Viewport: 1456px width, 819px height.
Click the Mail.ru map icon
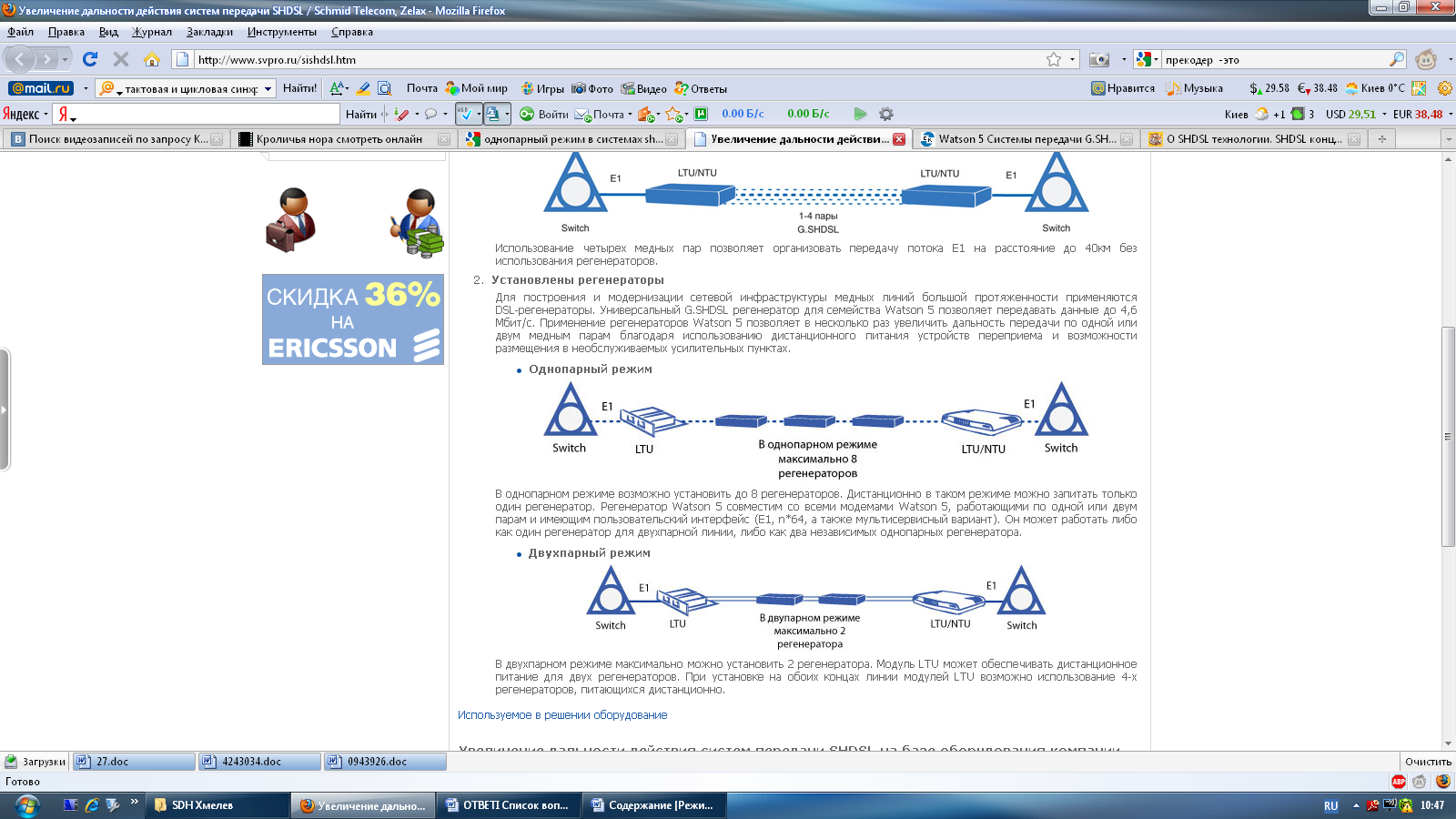point(1419,88)
